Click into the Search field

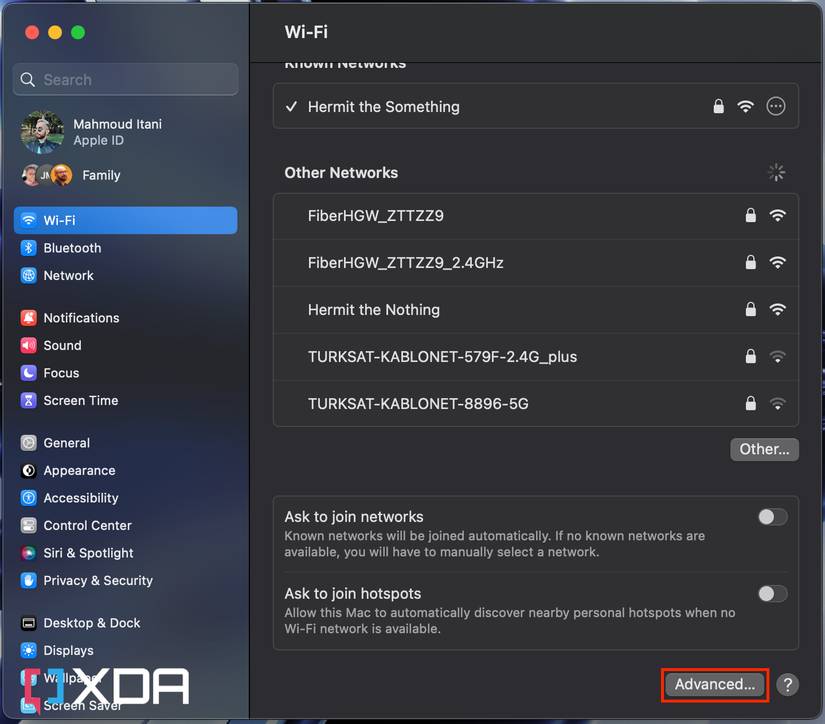pos(125,79)
